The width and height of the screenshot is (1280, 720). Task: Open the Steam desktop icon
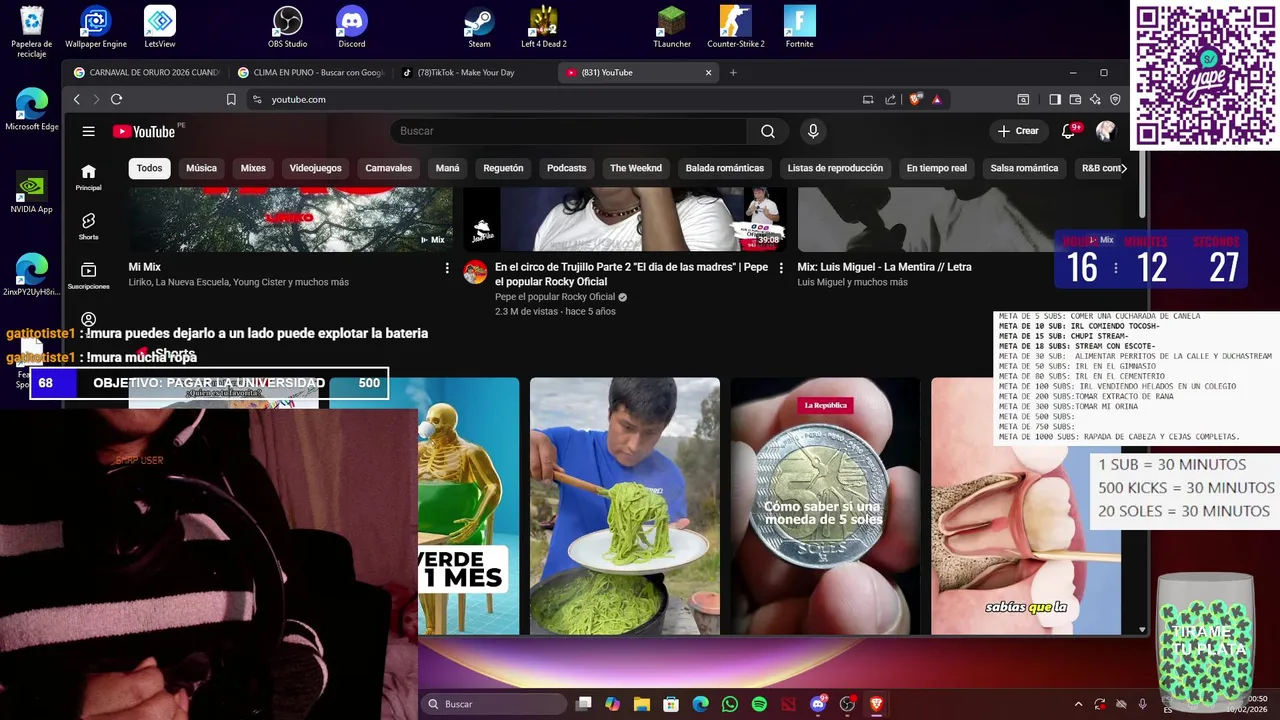(x=480, y=27)
